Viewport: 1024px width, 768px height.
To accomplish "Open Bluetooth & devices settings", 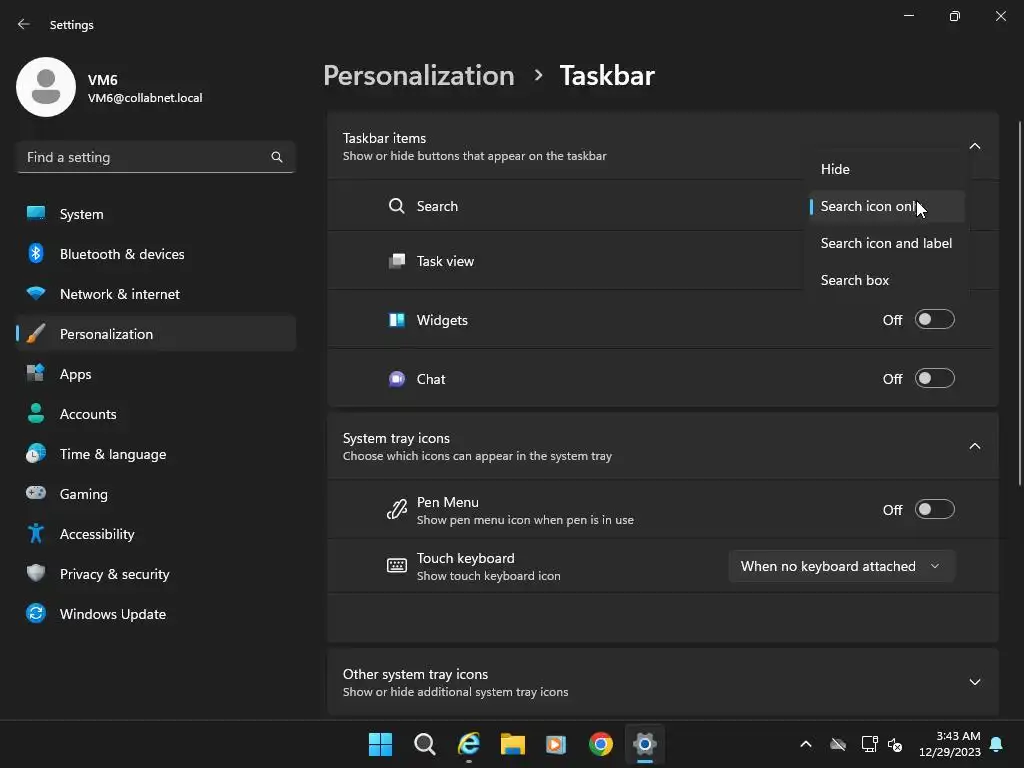I will [156, 254].
